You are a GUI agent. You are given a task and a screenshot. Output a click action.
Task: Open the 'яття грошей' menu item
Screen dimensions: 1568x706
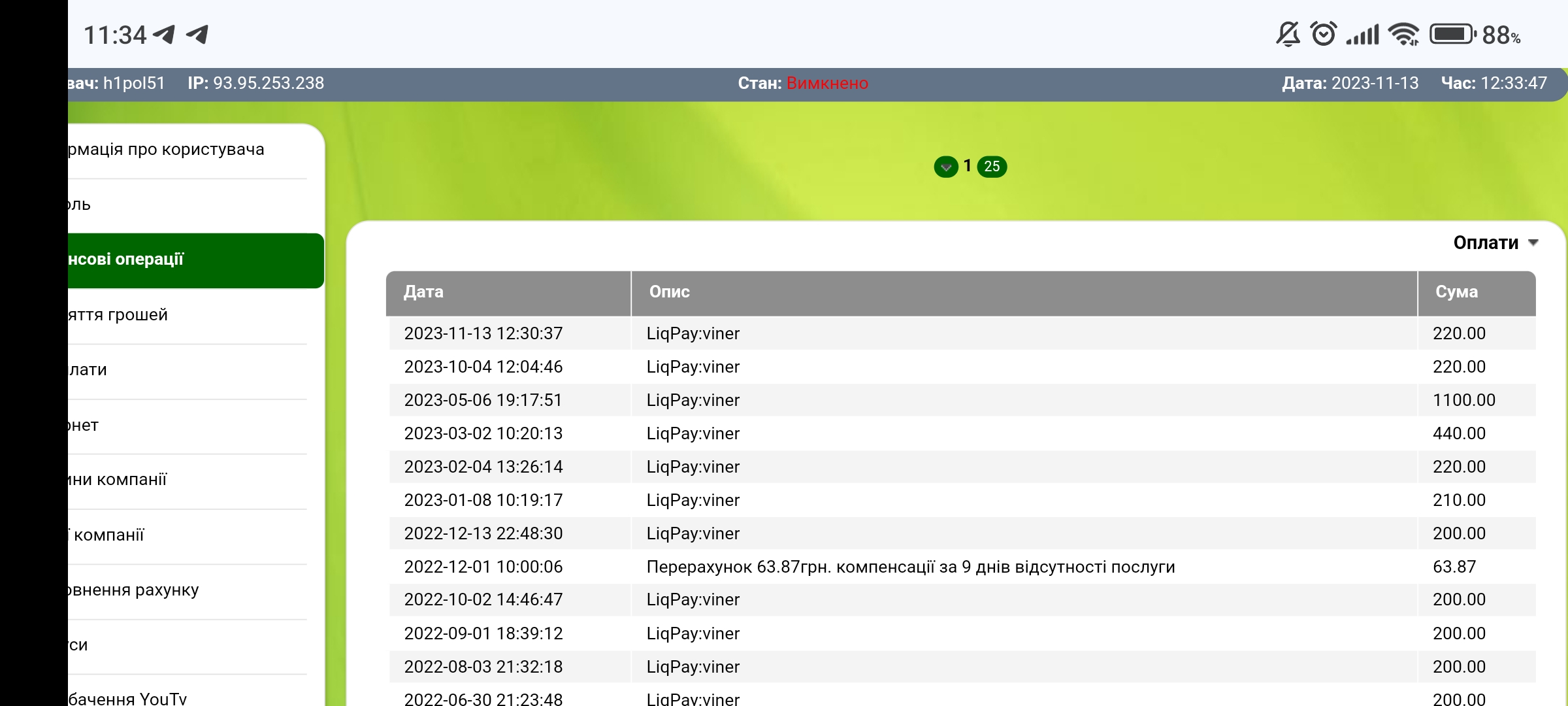click(188, 315)
